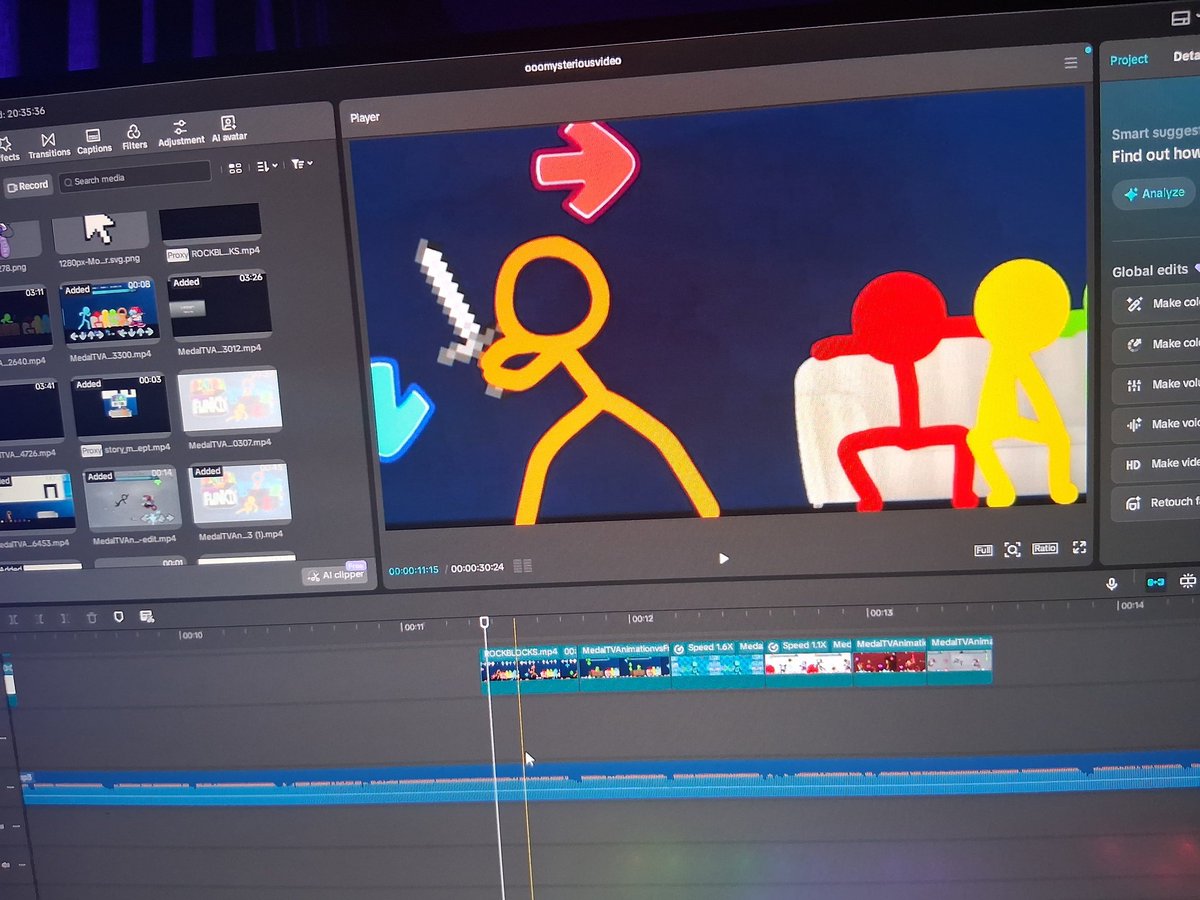Click the timeline playhead handle

point(485,622)
